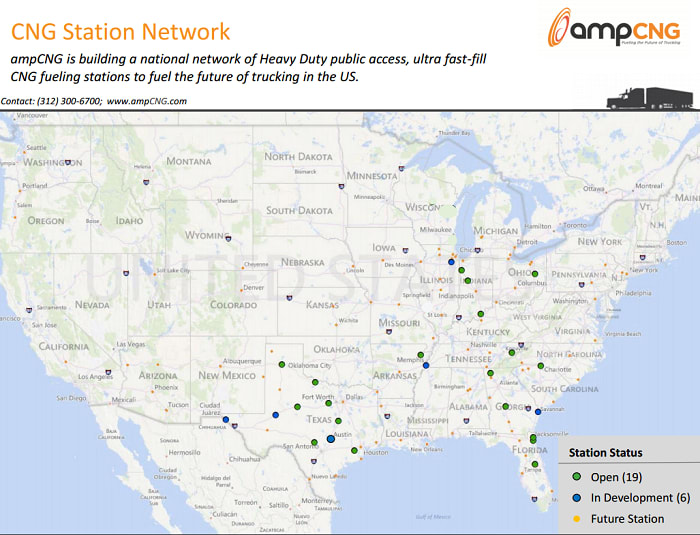Viewport: 700px width, 535px height.
Task: Select the blue station marker at Savannah
Action: tap(538, 412)
